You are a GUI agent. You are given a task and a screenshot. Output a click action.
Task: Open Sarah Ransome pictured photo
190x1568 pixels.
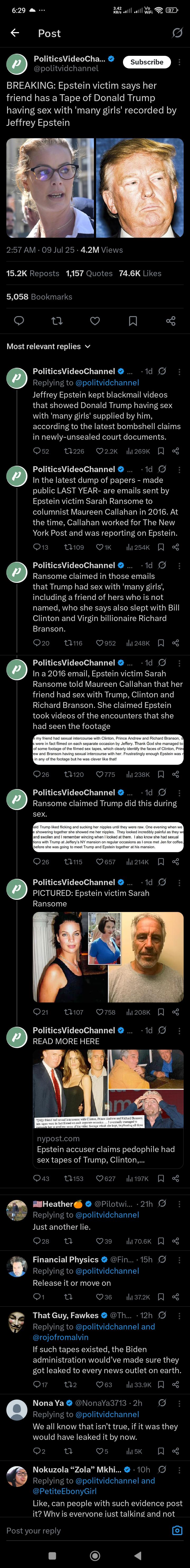pos(107,957)
